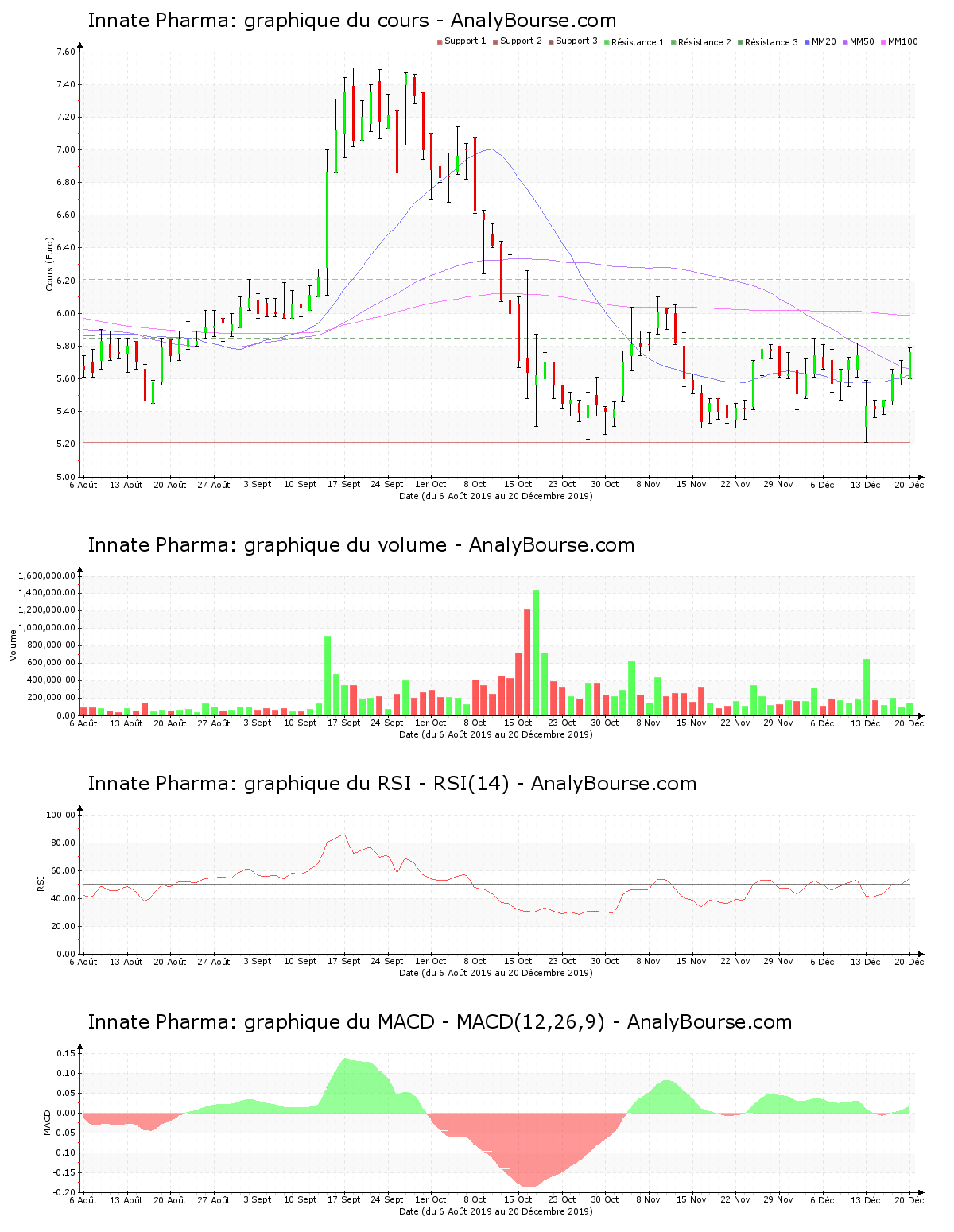Click the Support 1 red legend swatch
Image resolution: width=954 pixels, height=1232 pixels.
pos(440,41)
